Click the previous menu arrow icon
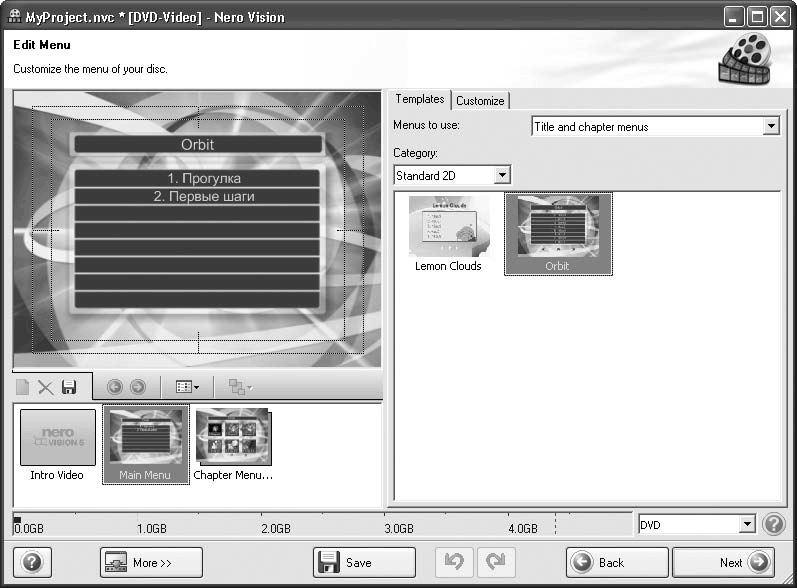797x588 pixels. tap(114, 387)
